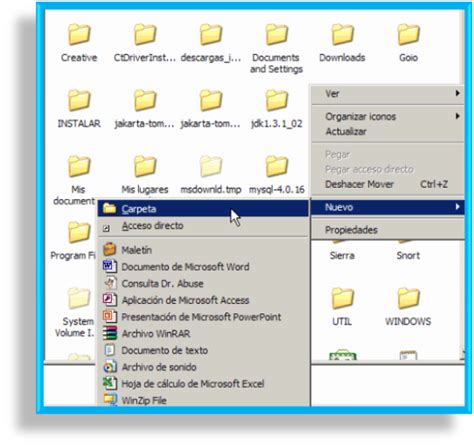Open the Program Files folder icon
This screenshot has height=447, width=474.
[x=79, y=232]
